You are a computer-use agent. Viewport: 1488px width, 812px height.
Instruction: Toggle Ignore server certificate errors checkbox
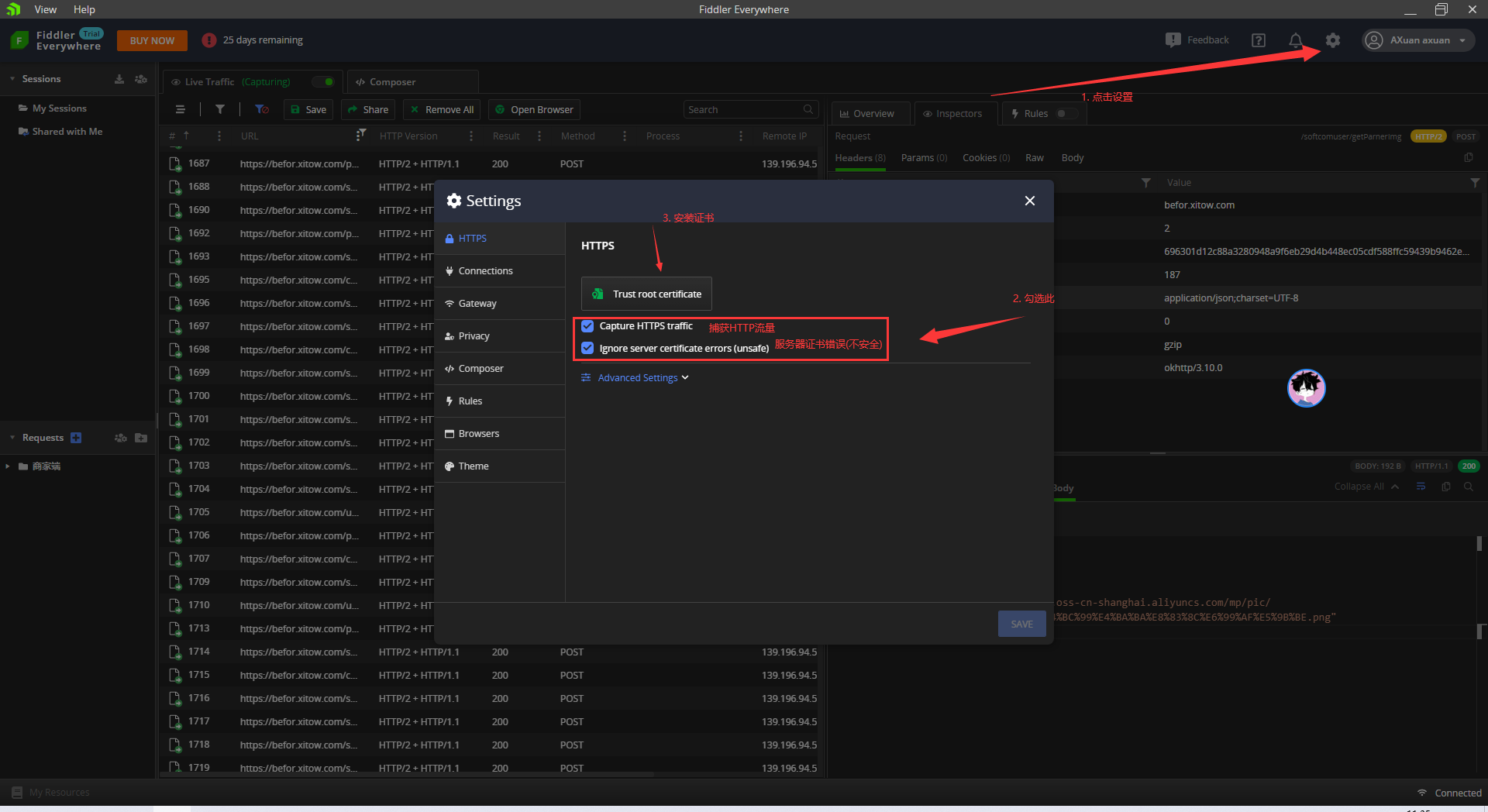point(587,348)
